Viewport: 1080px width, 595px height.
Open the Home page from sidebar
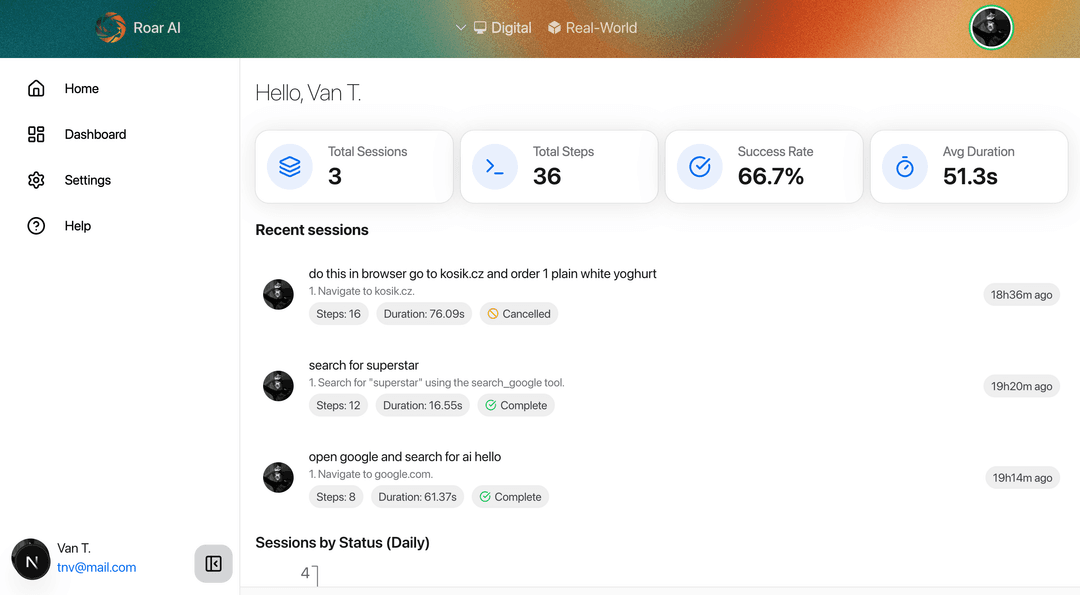pyautogui.click(x=81, y=88)
